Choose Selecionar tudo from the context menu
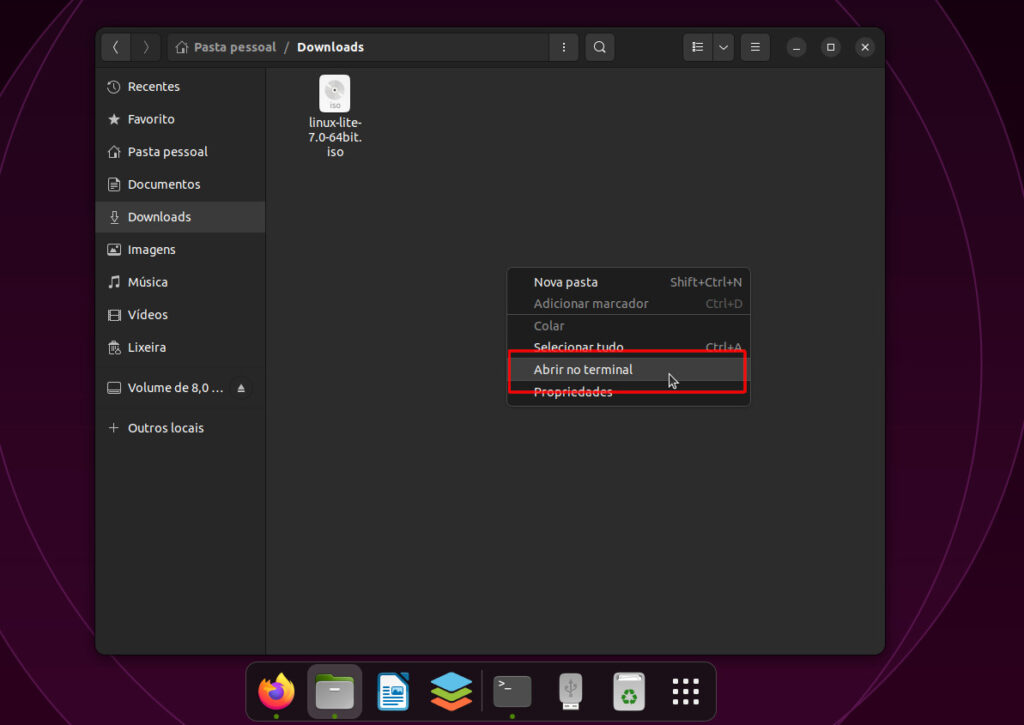1024x725 pixels. 628,347
